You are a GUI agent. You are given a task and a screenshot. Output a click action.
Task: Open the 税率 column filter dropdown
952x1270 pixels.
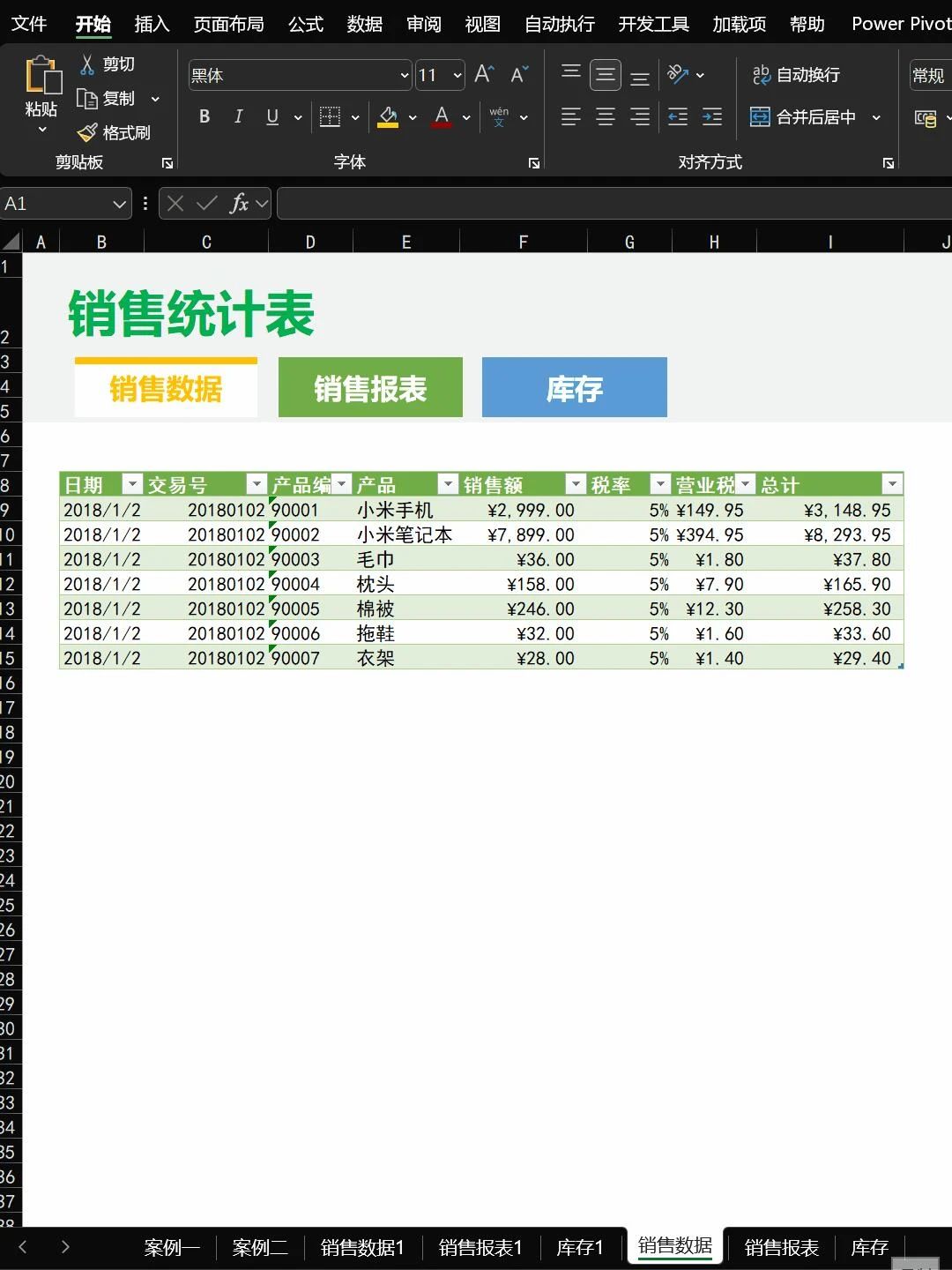click(x=660, y=483)
